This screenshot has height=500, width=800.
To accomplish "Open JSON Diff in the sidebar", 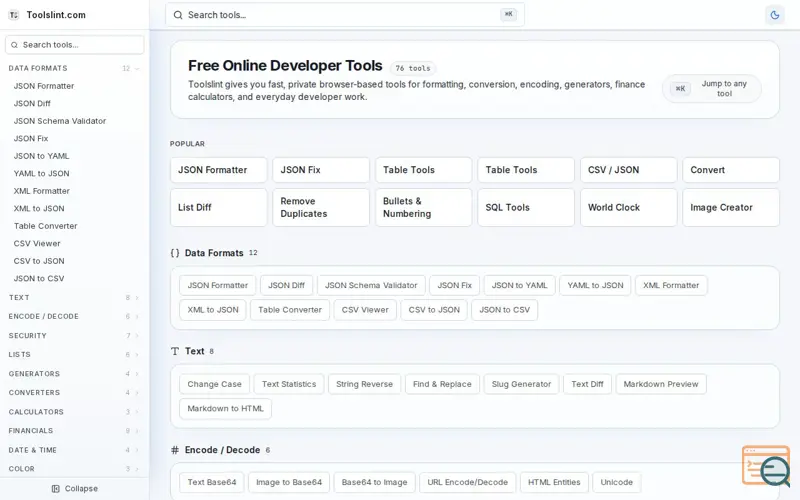I will pos(32,104).
